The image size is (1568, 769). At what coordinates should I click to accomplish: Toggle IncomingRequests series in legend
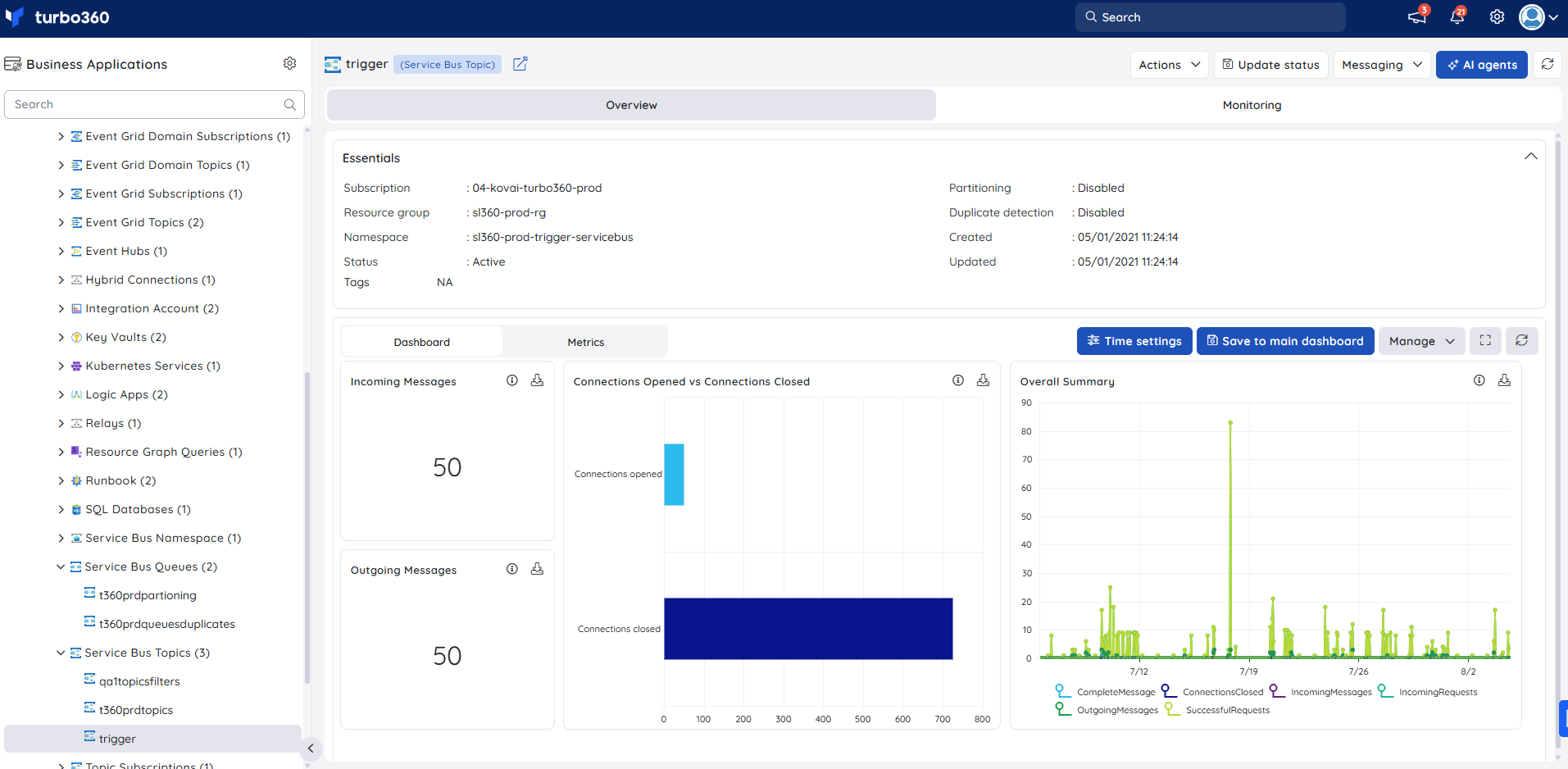coord(1427,692)
